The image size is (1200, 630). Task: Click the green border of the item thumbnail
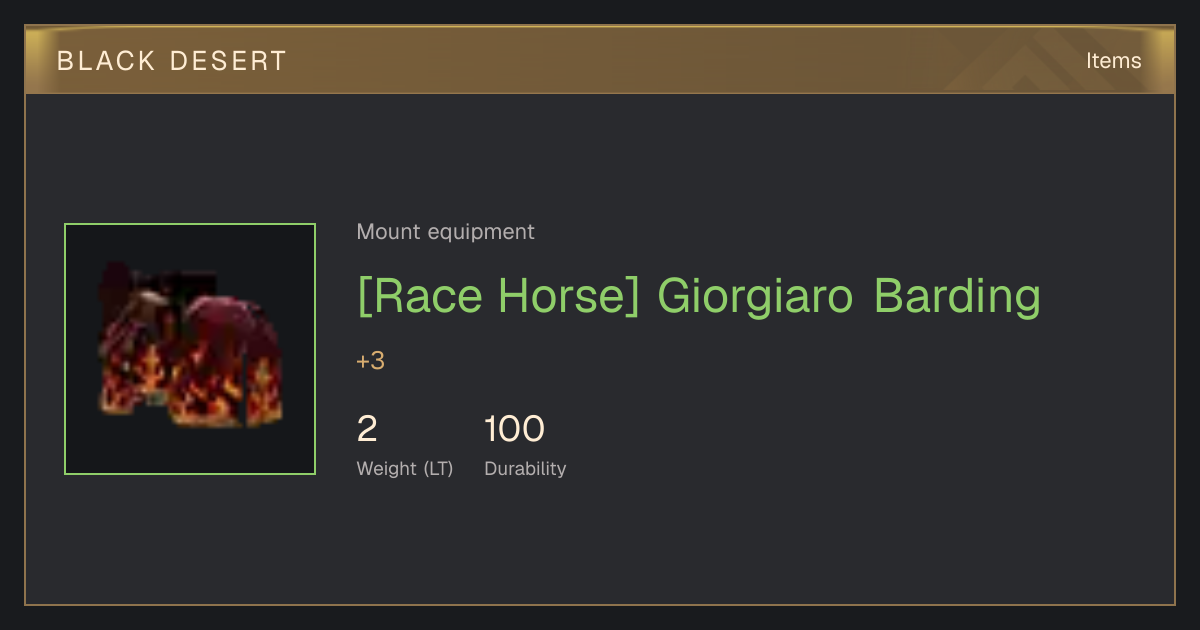point(190,224)
